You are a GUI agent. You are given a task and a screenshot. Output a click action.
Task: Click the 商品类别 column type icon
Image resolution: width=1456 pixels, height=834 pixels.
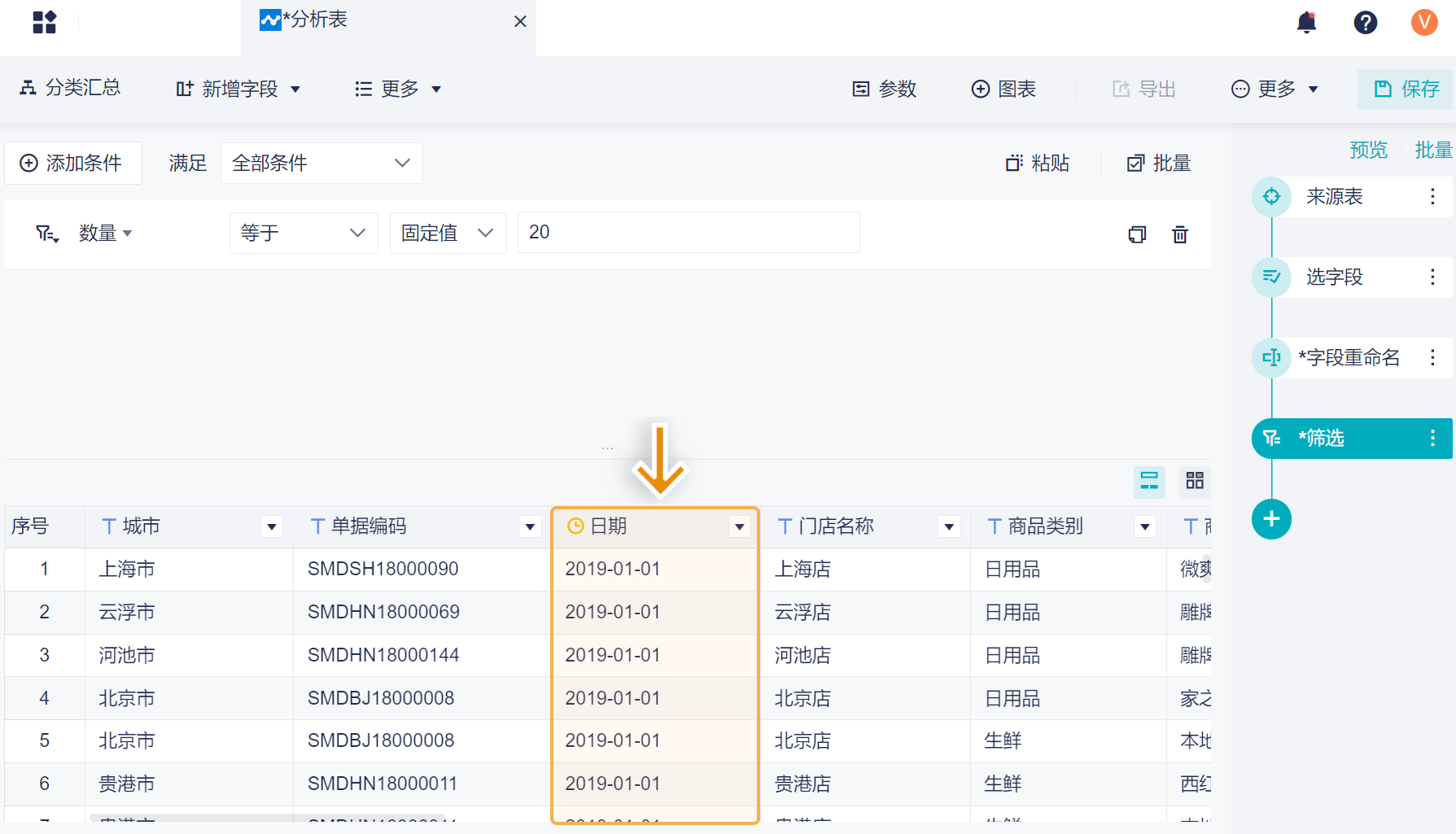pos(995,526)
